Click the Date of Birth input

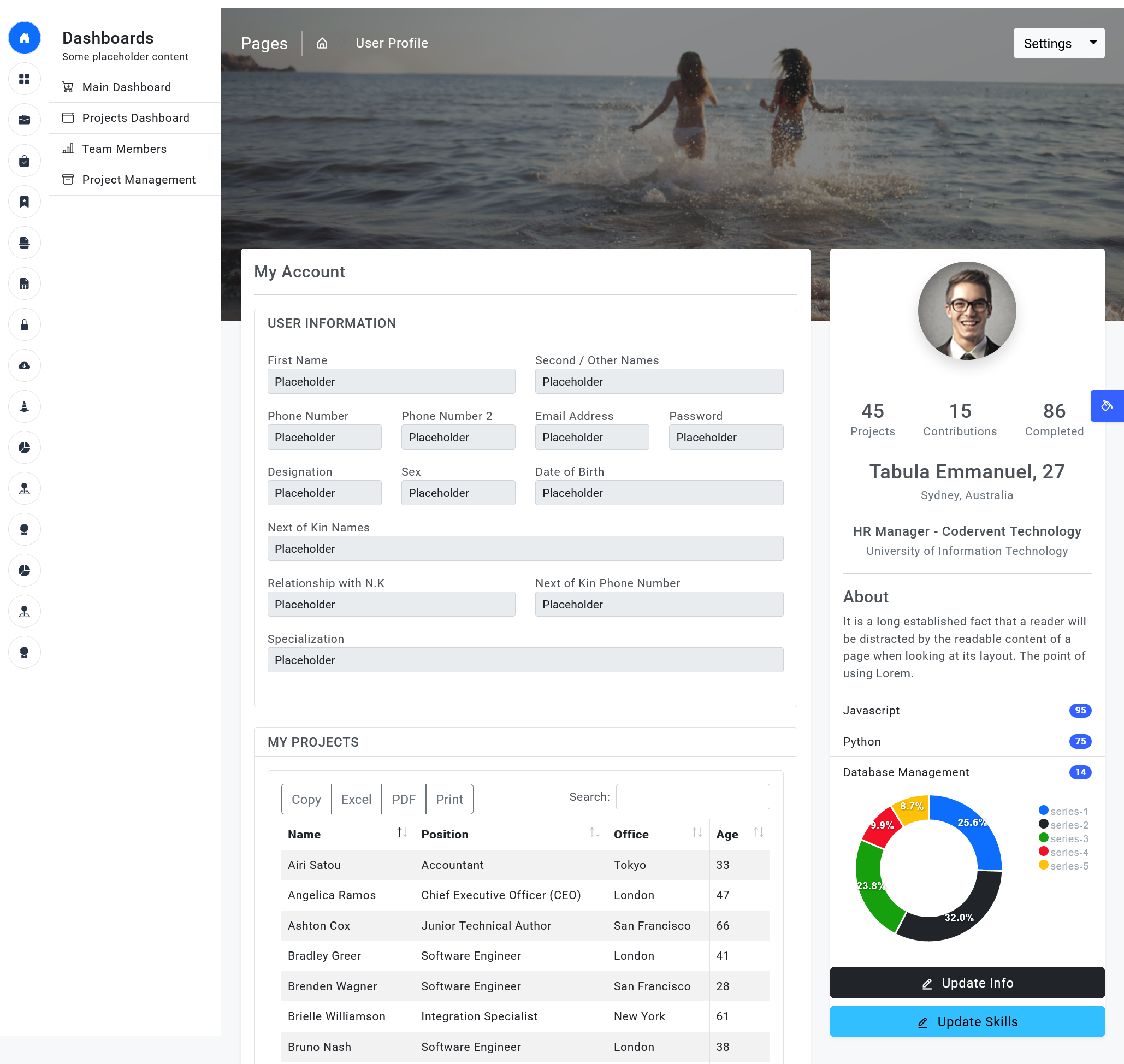pyautogui.click(x=659, y=493)
